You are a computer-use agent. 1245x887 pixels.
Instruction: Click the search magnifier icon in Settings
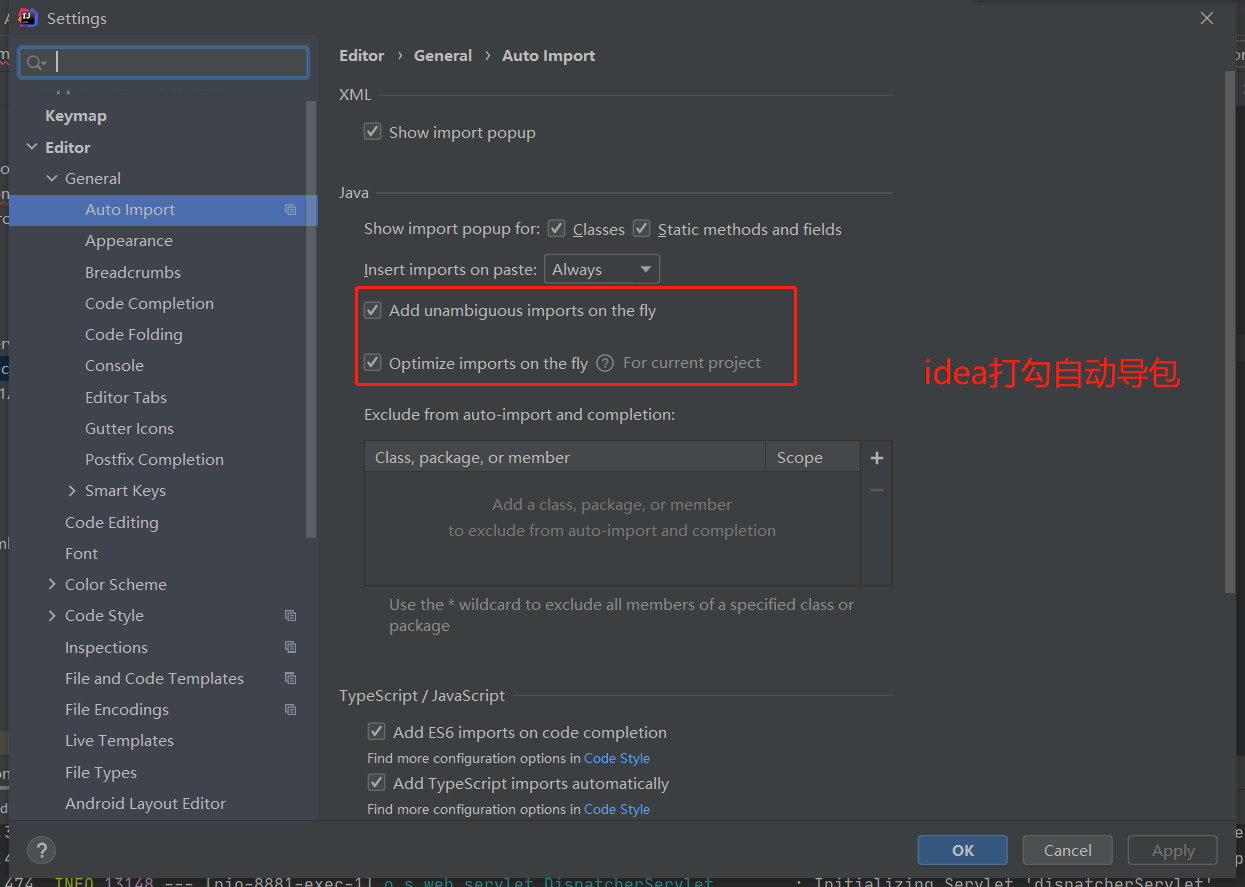(x=36, y=63)
